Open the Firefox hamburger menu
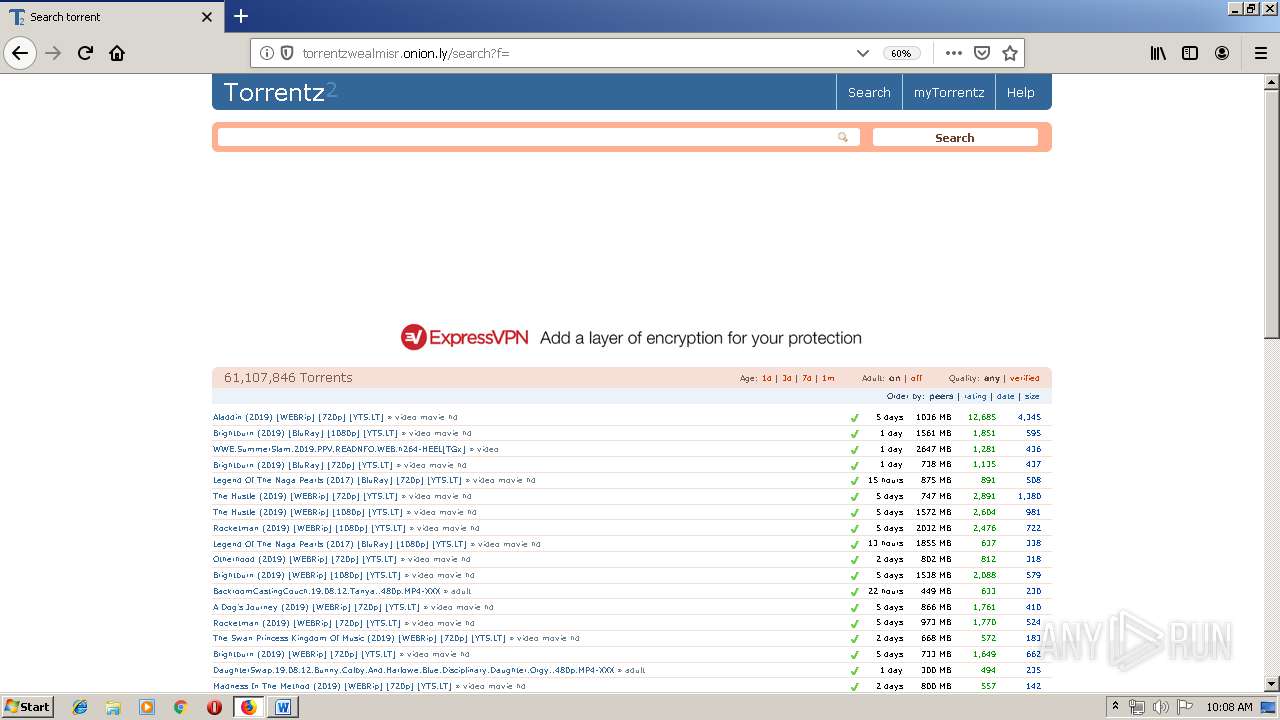The height and width of the screenshot is (720, 1280). point(1261,53)
